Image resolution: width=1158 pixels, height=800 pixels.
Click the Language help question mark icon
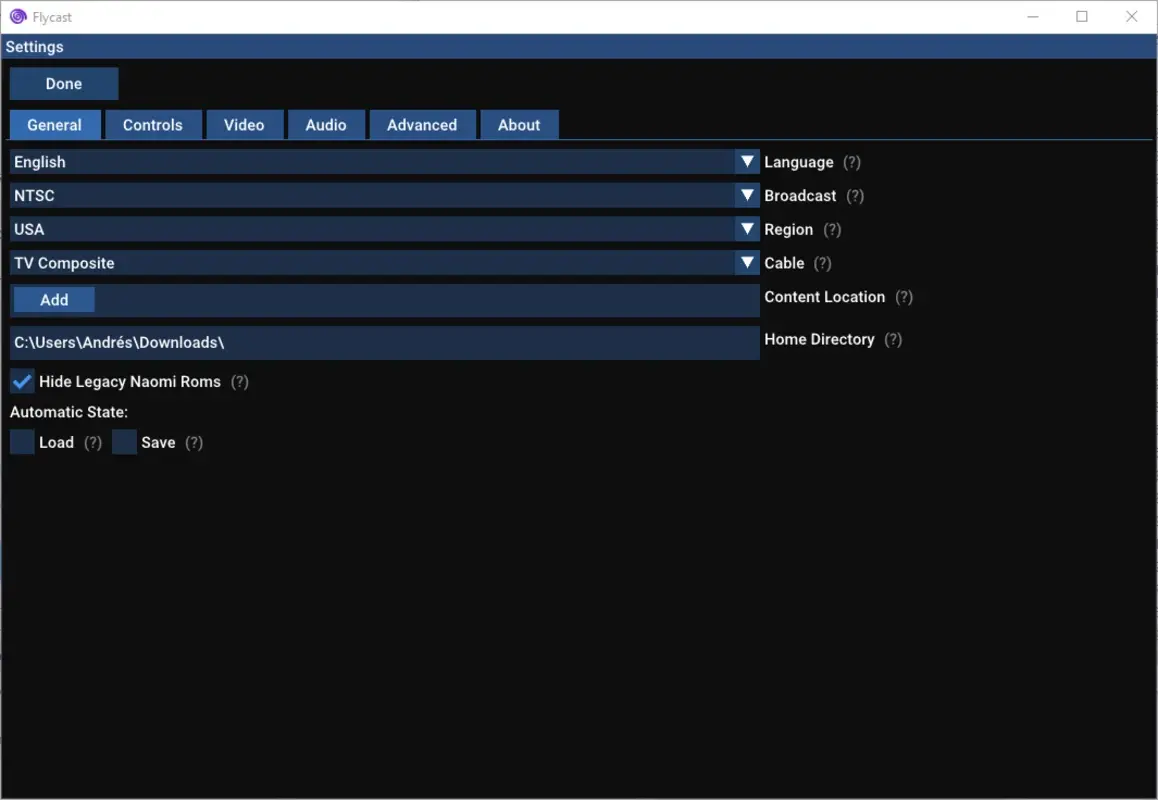[x=851, y=162]
